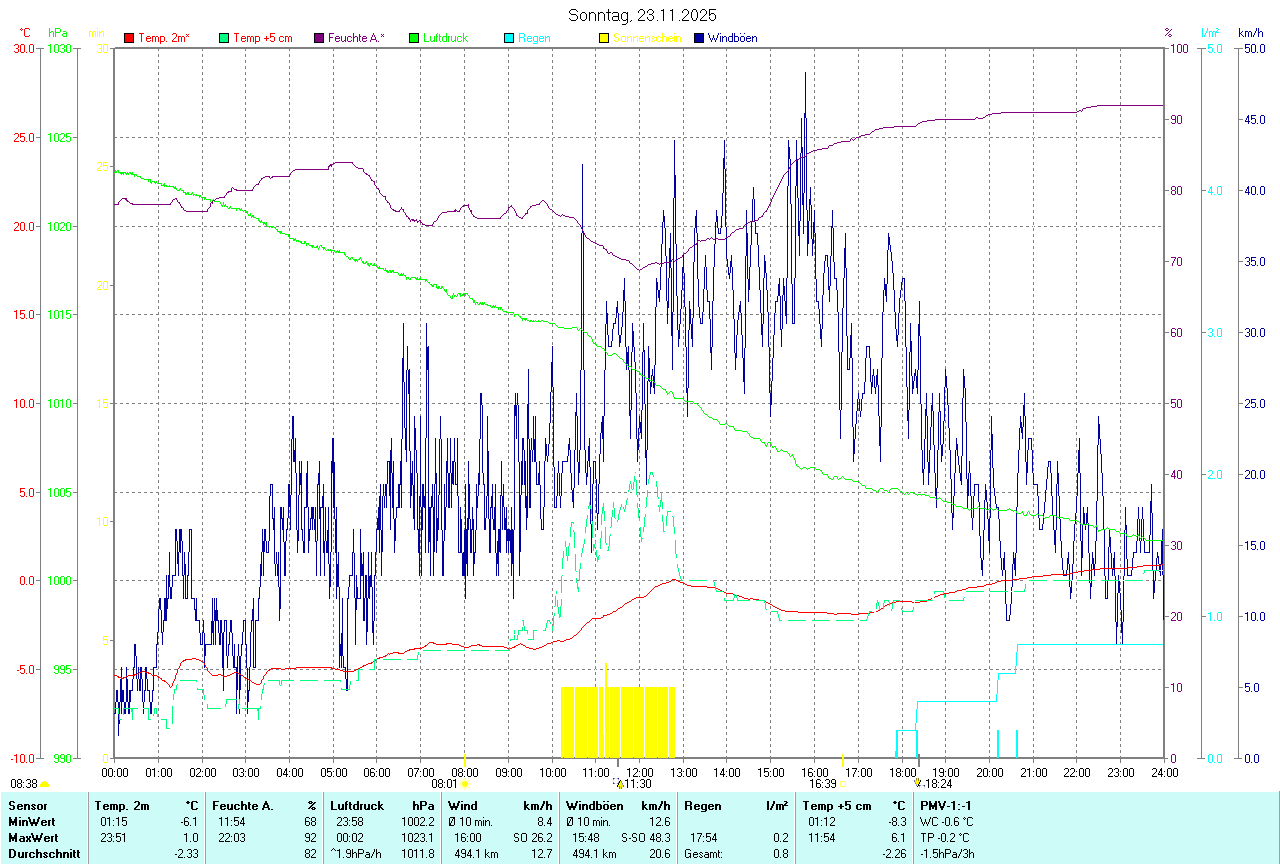Click the PMV-1:-1 header in table

coord(945,806)
